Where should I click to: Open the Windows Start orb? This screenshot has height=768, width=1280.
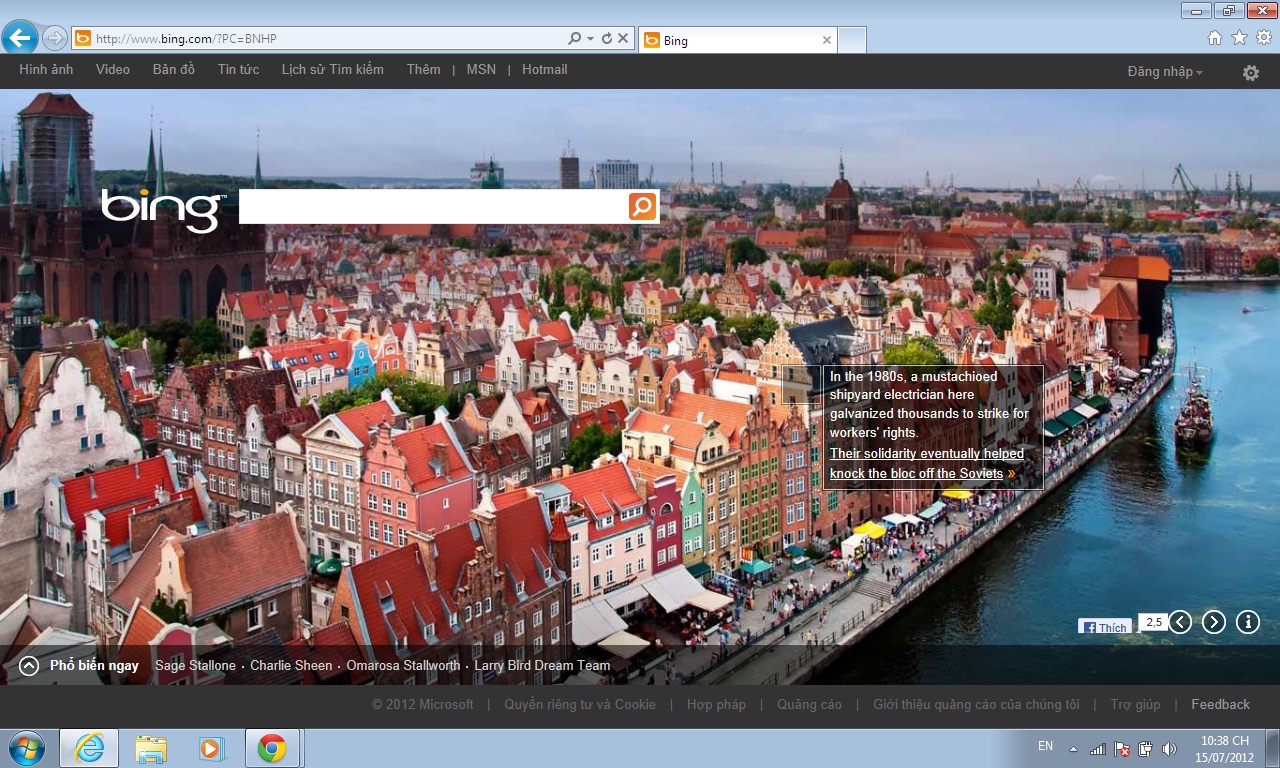pos(25,748)
